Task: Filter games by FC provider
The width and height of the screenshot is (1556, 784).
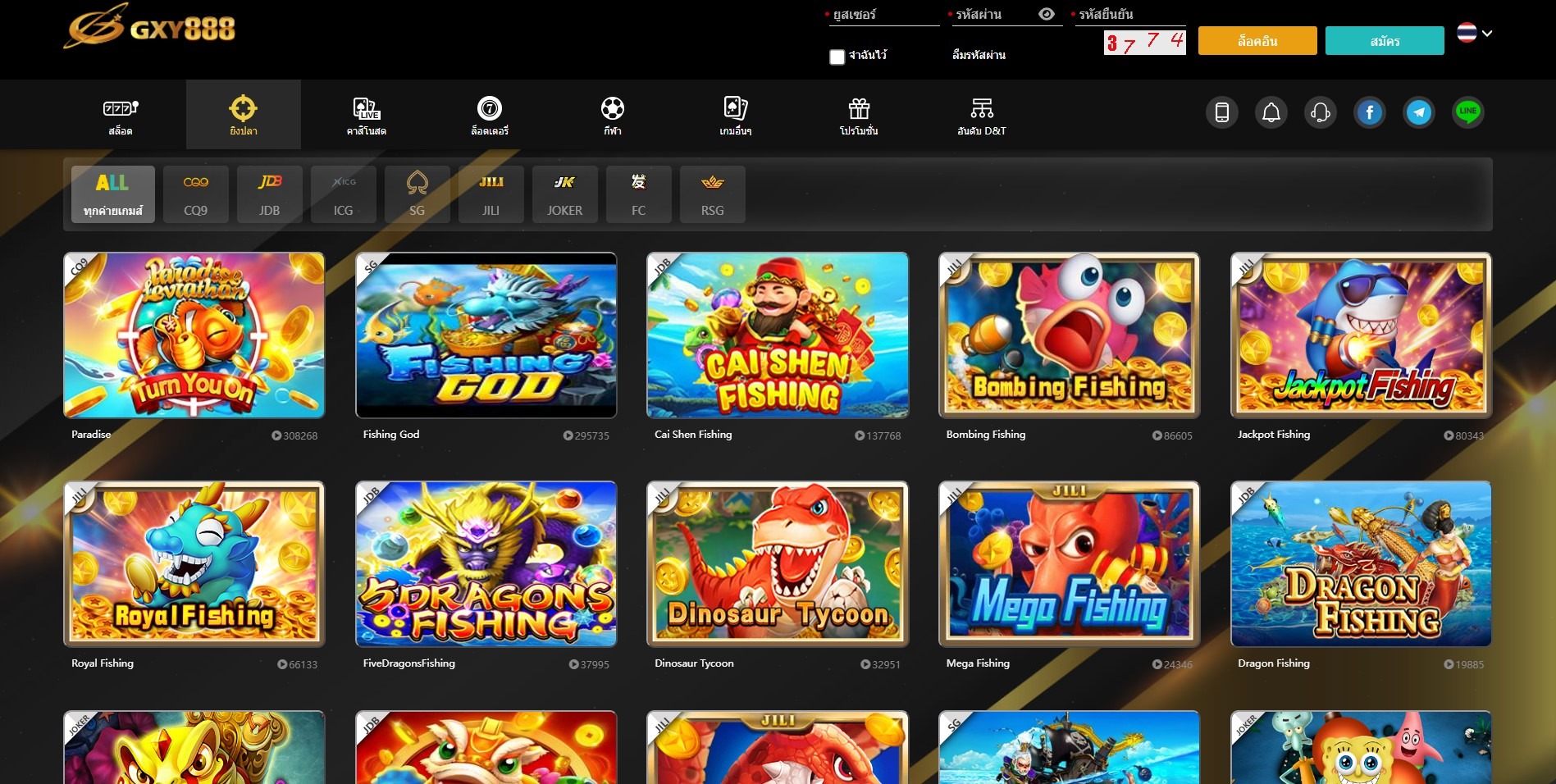Action: click(x=639, y=194)
